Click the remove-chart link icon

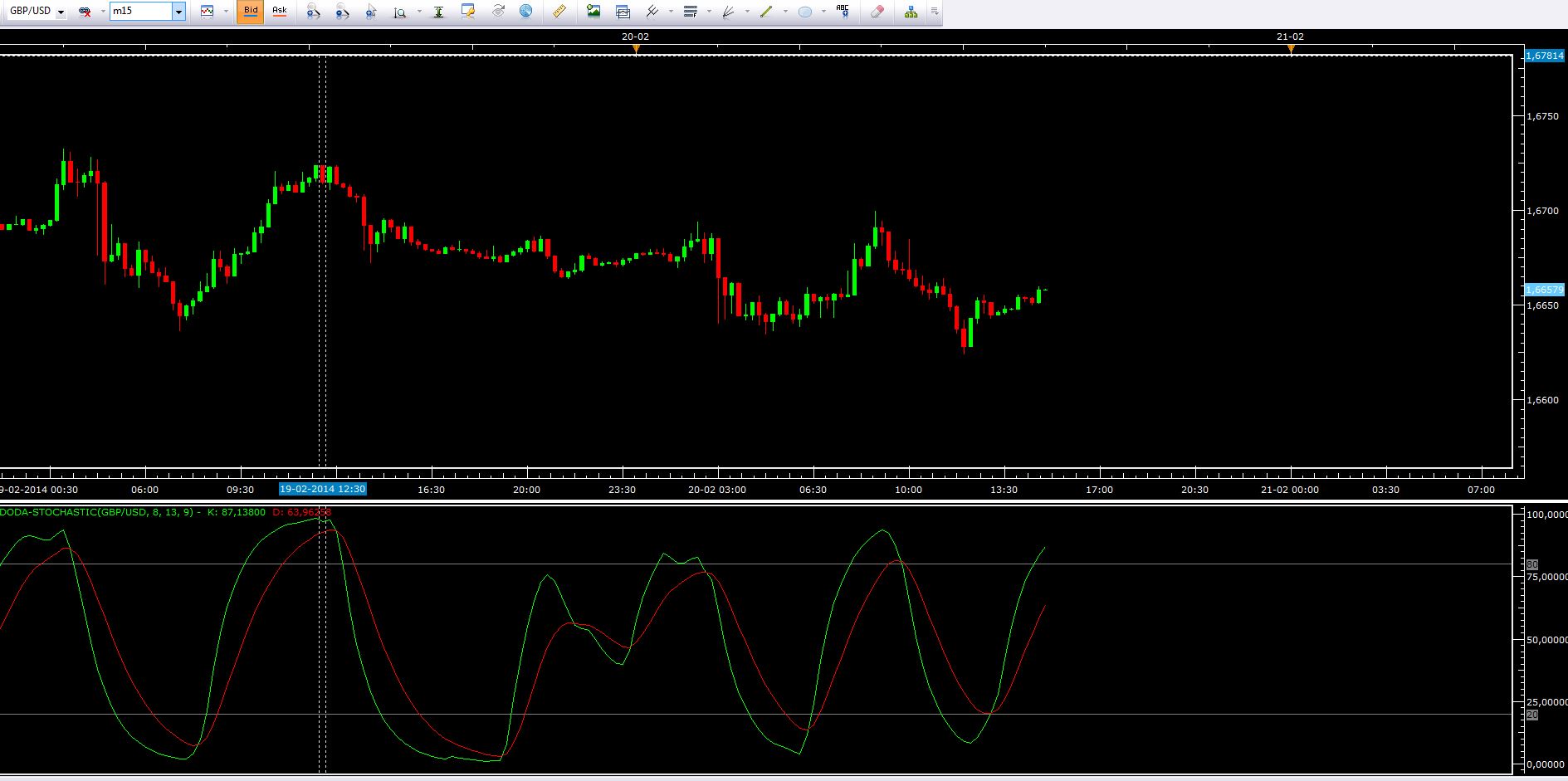pyautogui.click(x=84, y=12)
